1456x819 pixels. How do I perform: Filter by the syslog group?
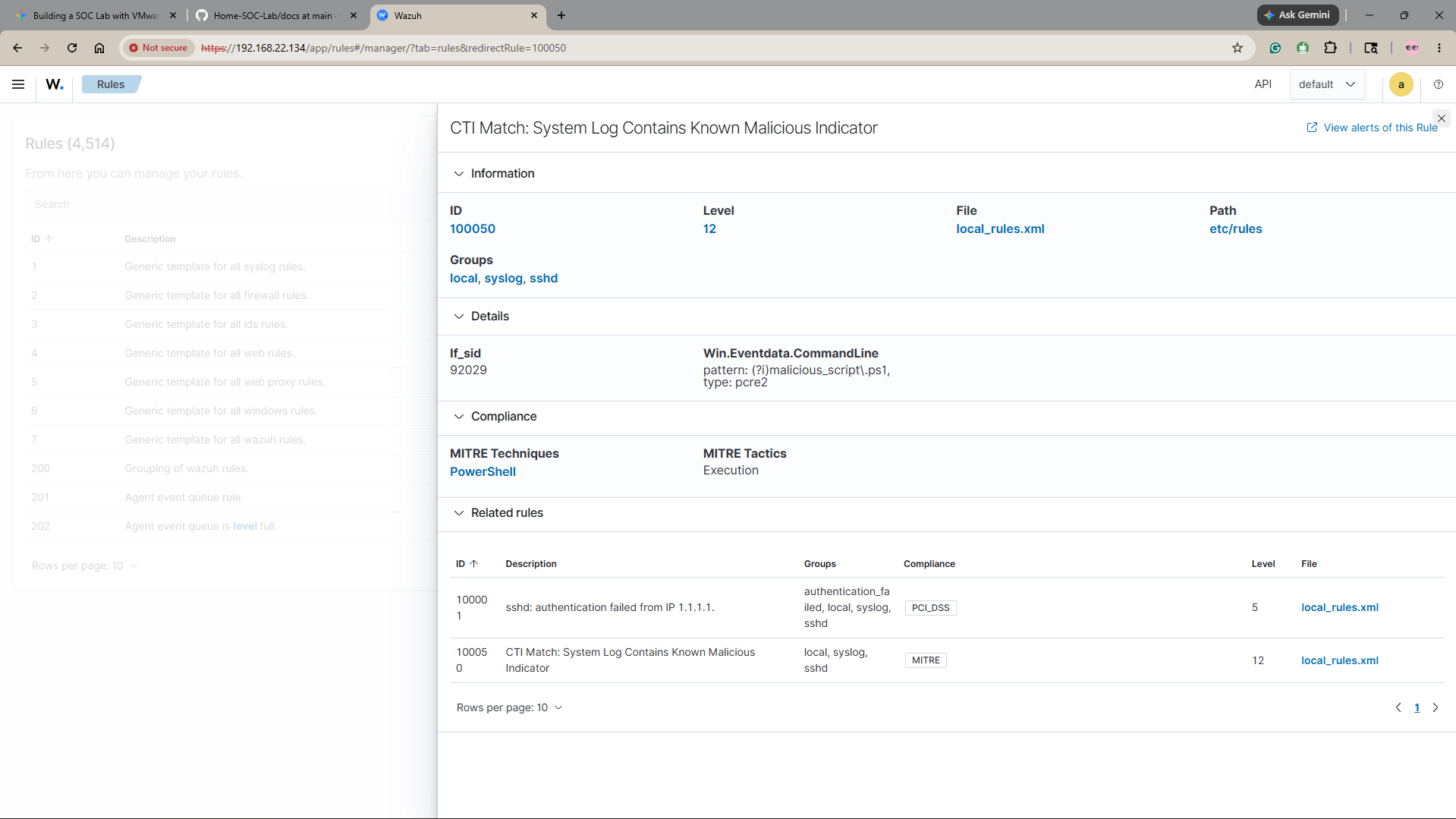click(503, 278)
